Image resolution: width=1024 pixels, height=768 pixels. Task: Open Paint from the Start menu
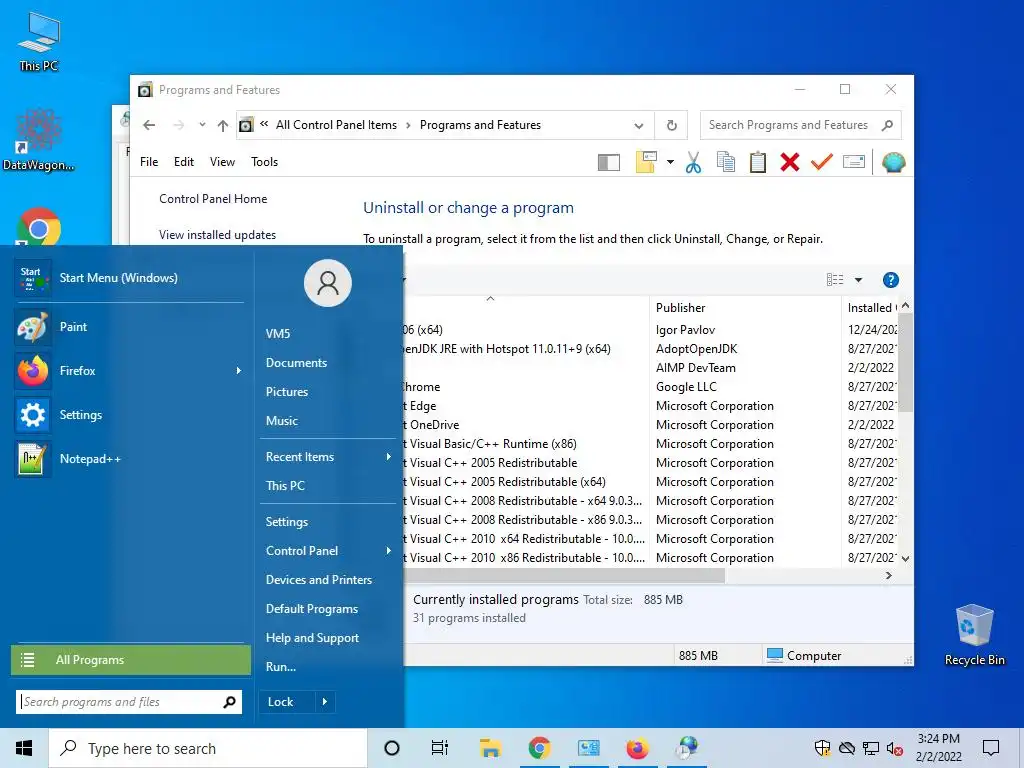(x=129, y=327)
